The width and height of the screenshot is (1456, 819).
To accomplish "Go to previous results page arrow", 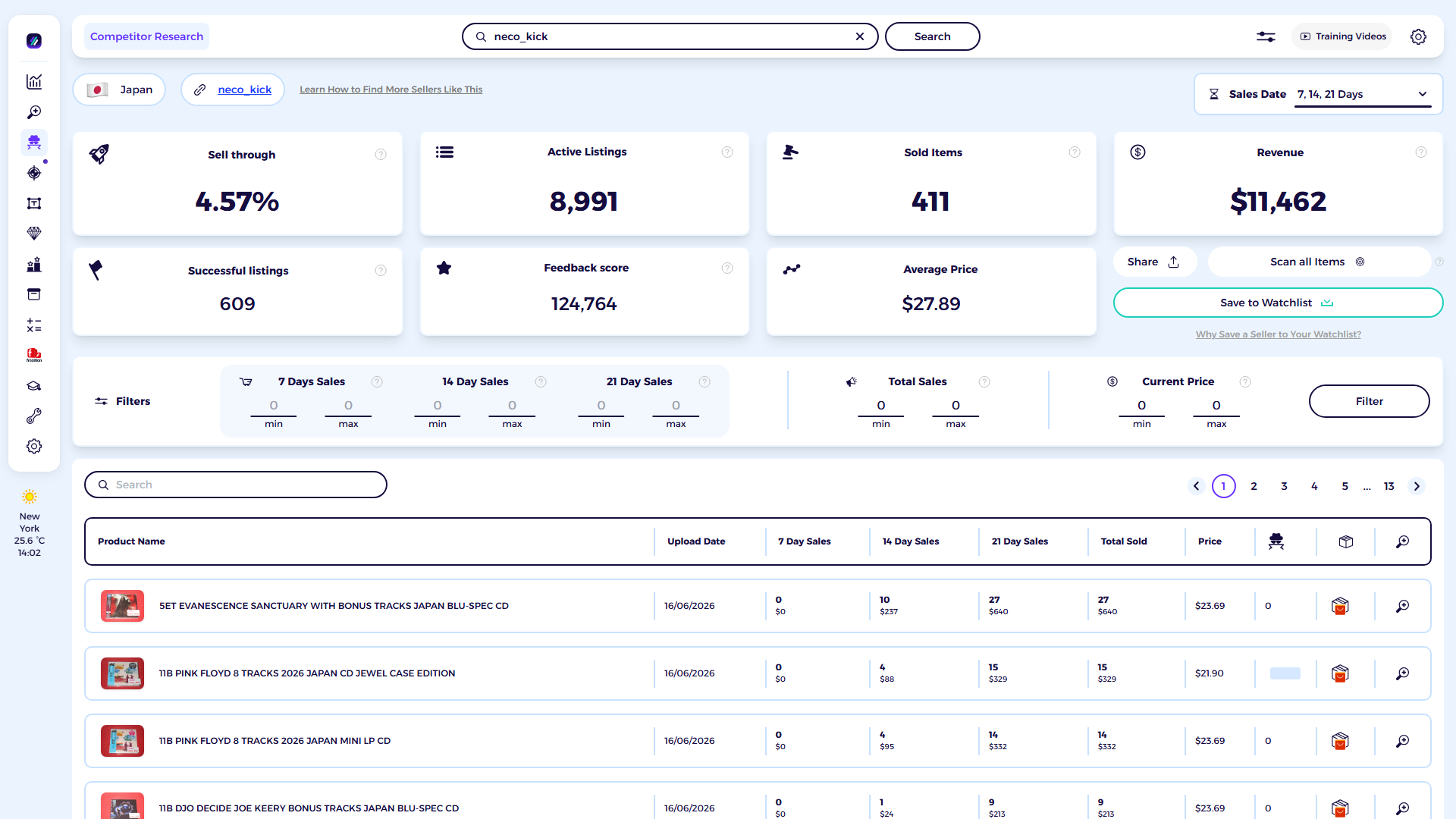I will point(1197,486).
